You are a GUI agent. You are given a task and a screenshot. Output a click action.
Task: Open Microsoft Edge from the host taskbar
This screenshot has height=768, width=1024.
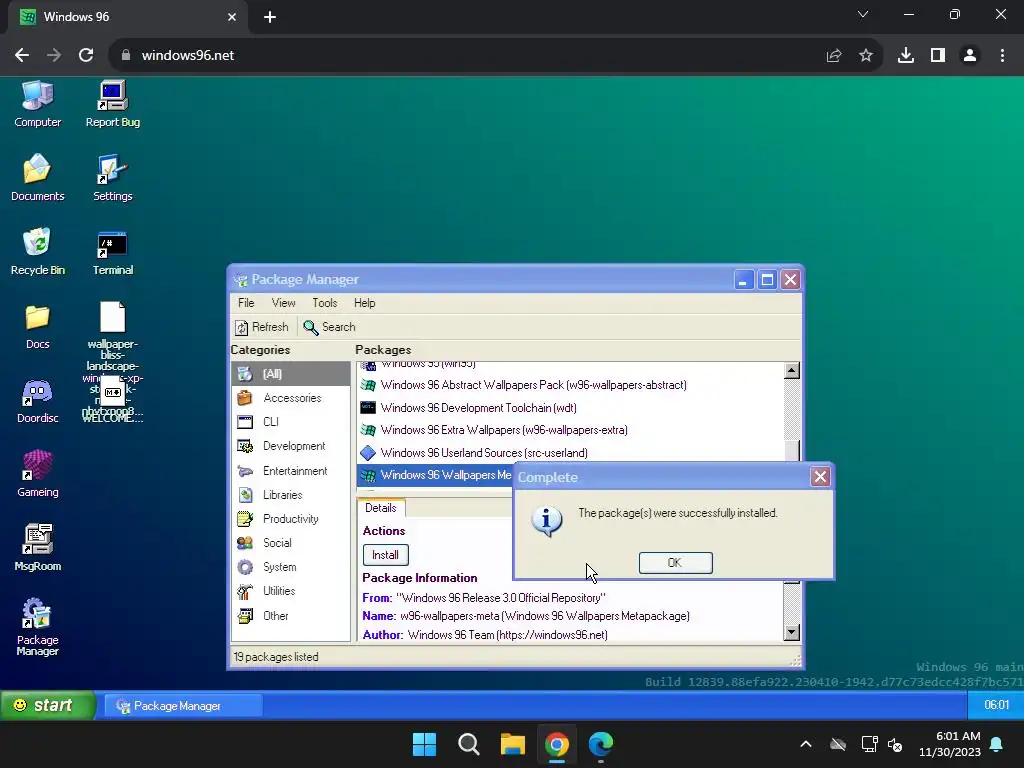coord(600,744)
